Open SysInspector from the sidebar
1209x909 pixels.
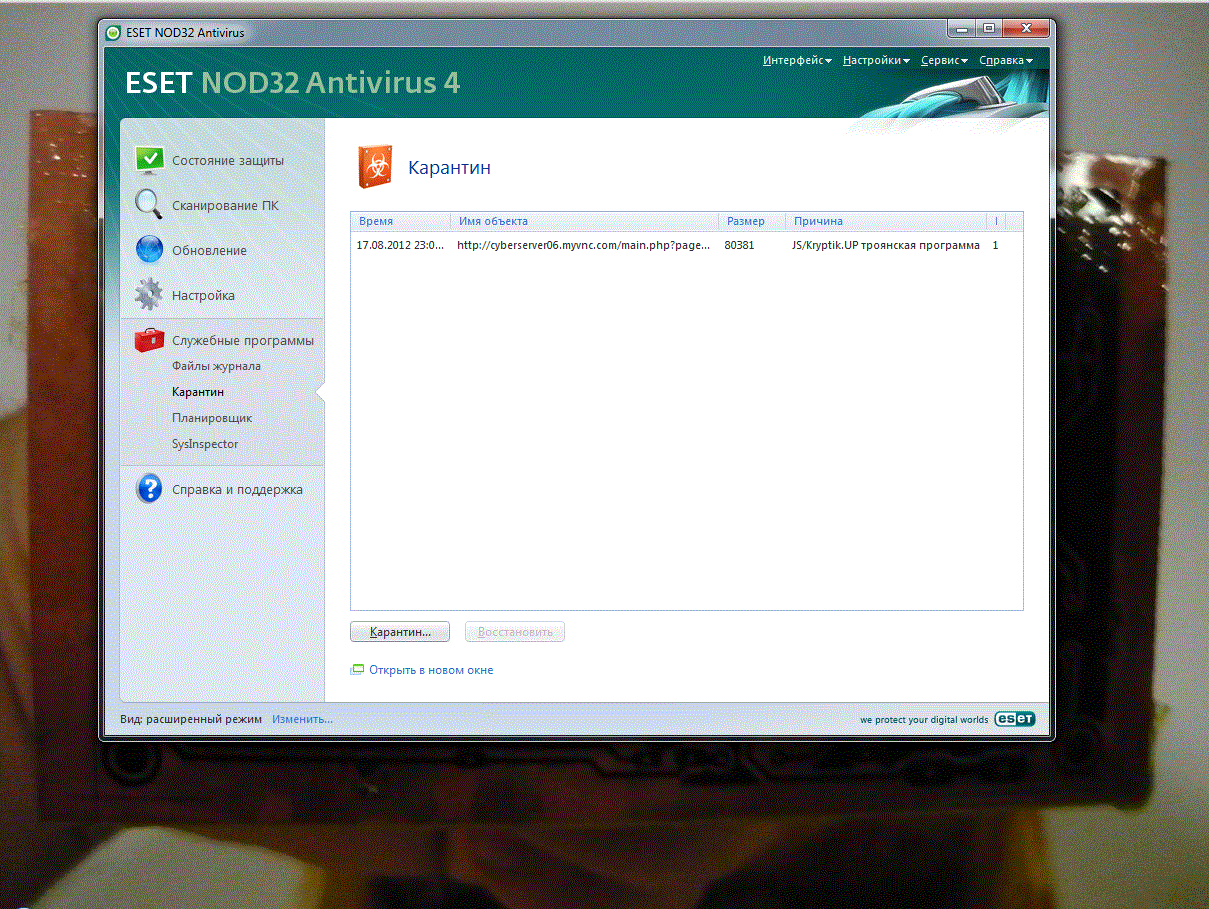point(205,444)
